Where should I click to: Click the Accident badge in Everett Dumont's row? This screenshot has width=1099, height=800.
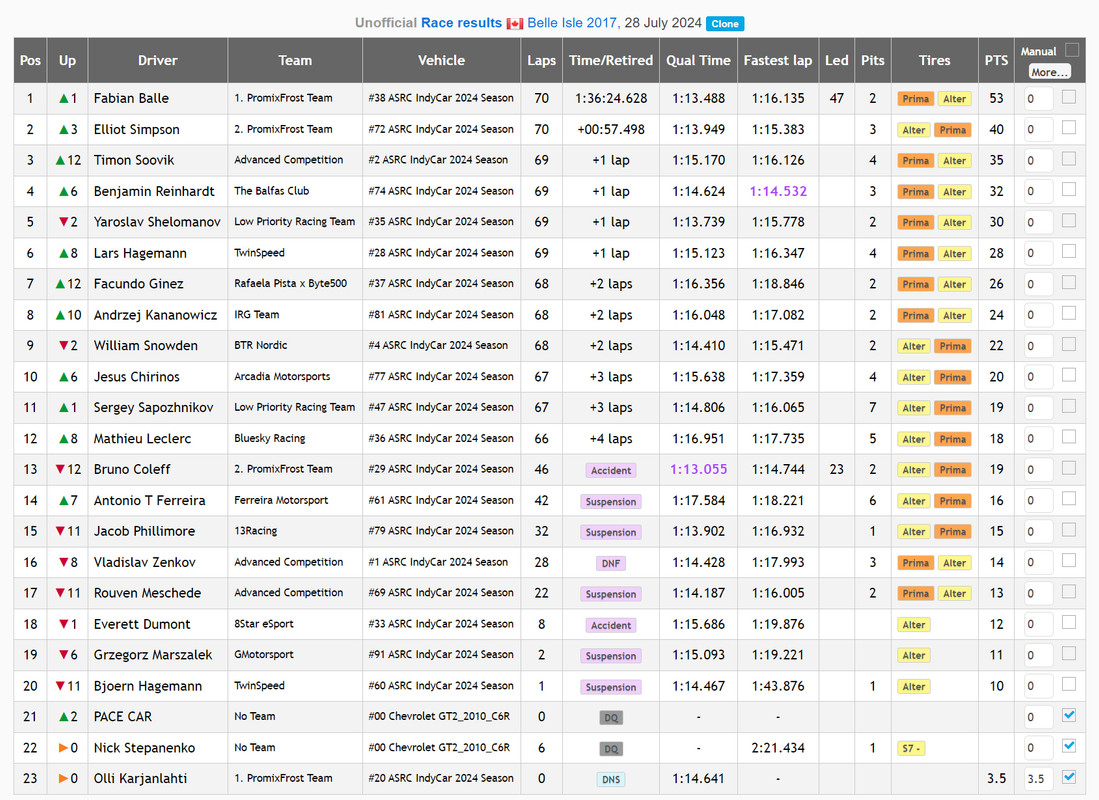click(610, 625)
